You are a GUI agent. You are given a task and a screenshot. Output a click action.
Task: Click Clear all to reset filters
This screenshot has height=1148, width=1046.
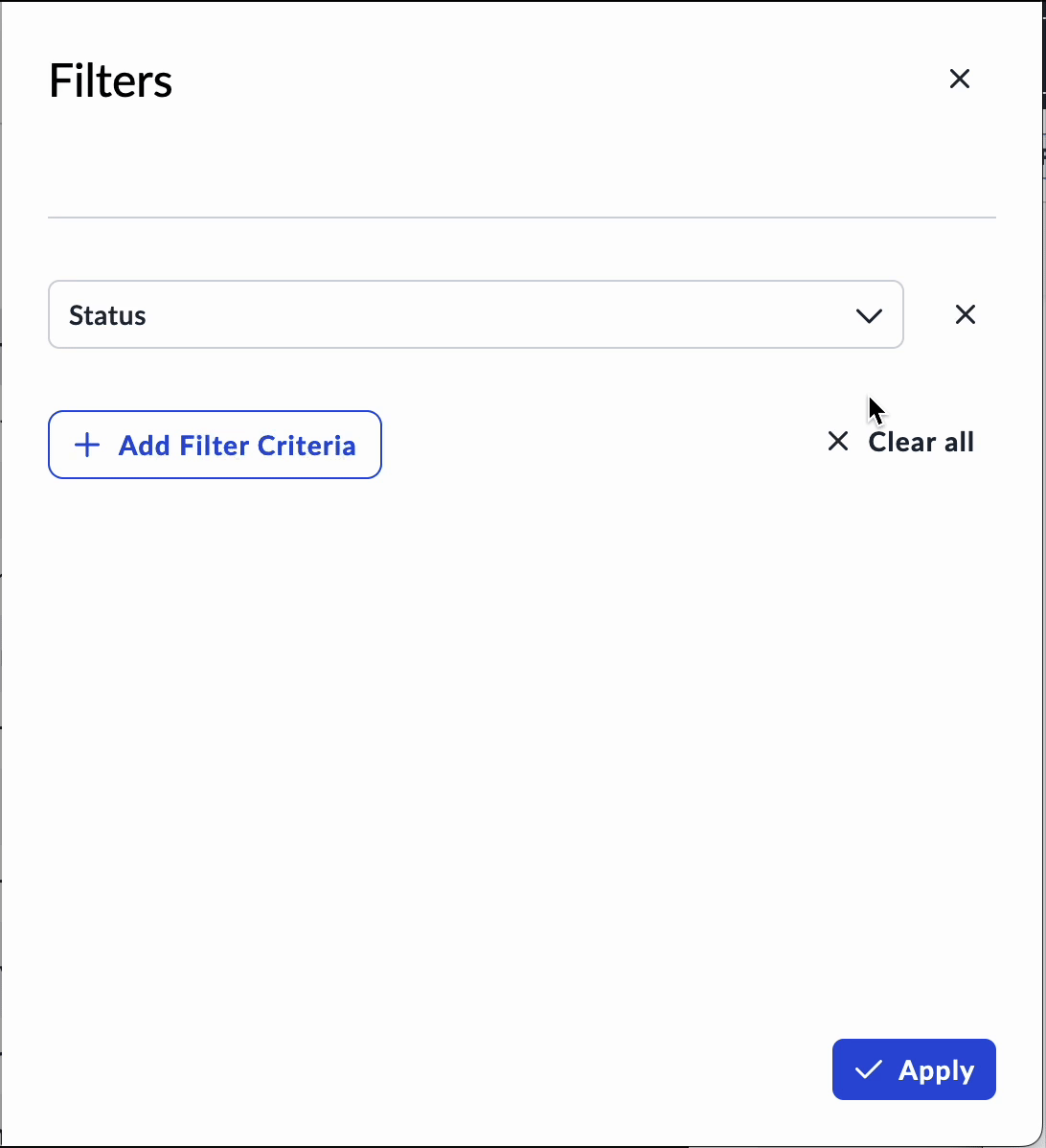click(x=898, y=441)
